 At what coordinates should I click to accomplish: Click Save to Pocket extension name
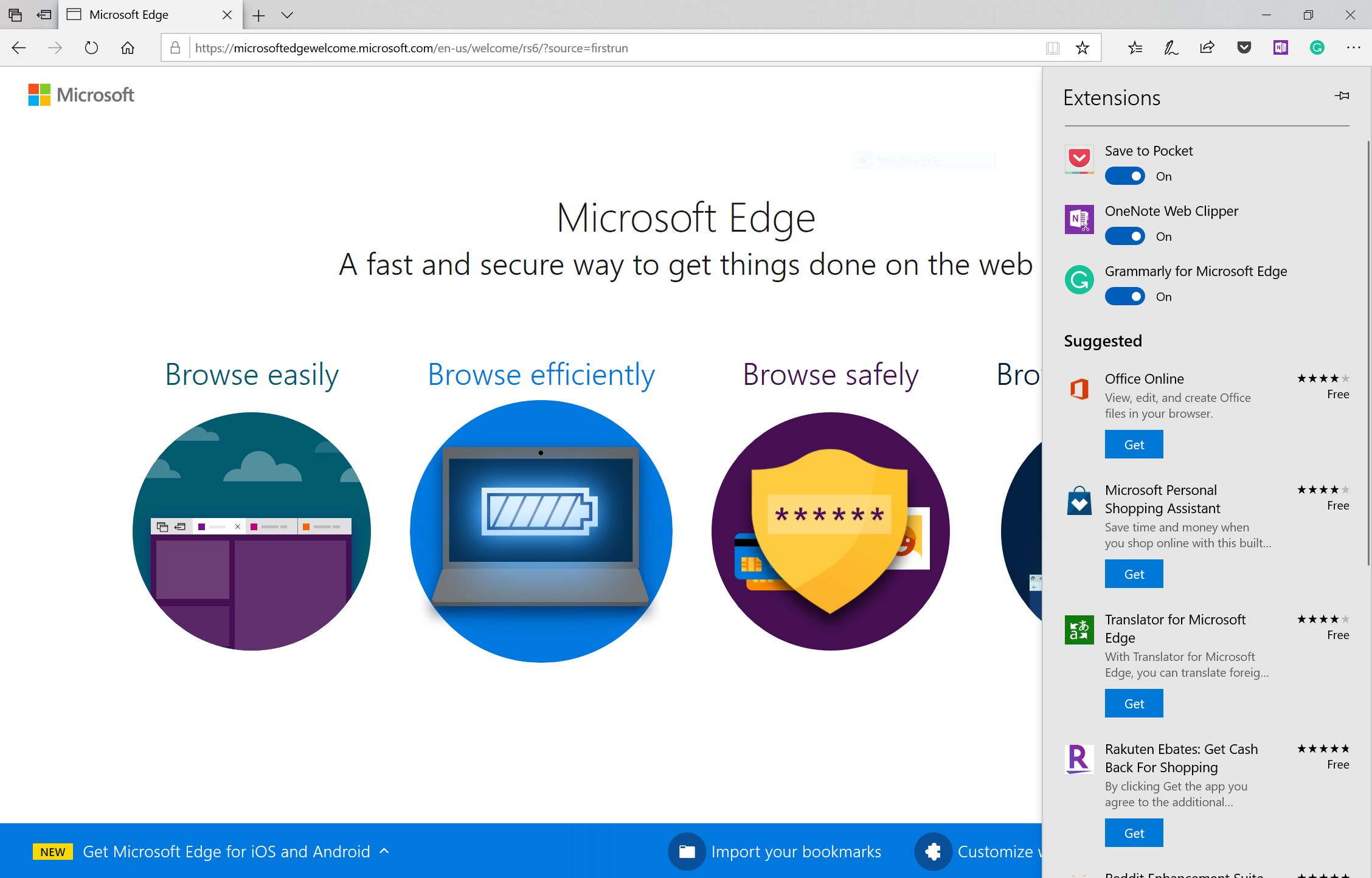tap(1149, 151)
